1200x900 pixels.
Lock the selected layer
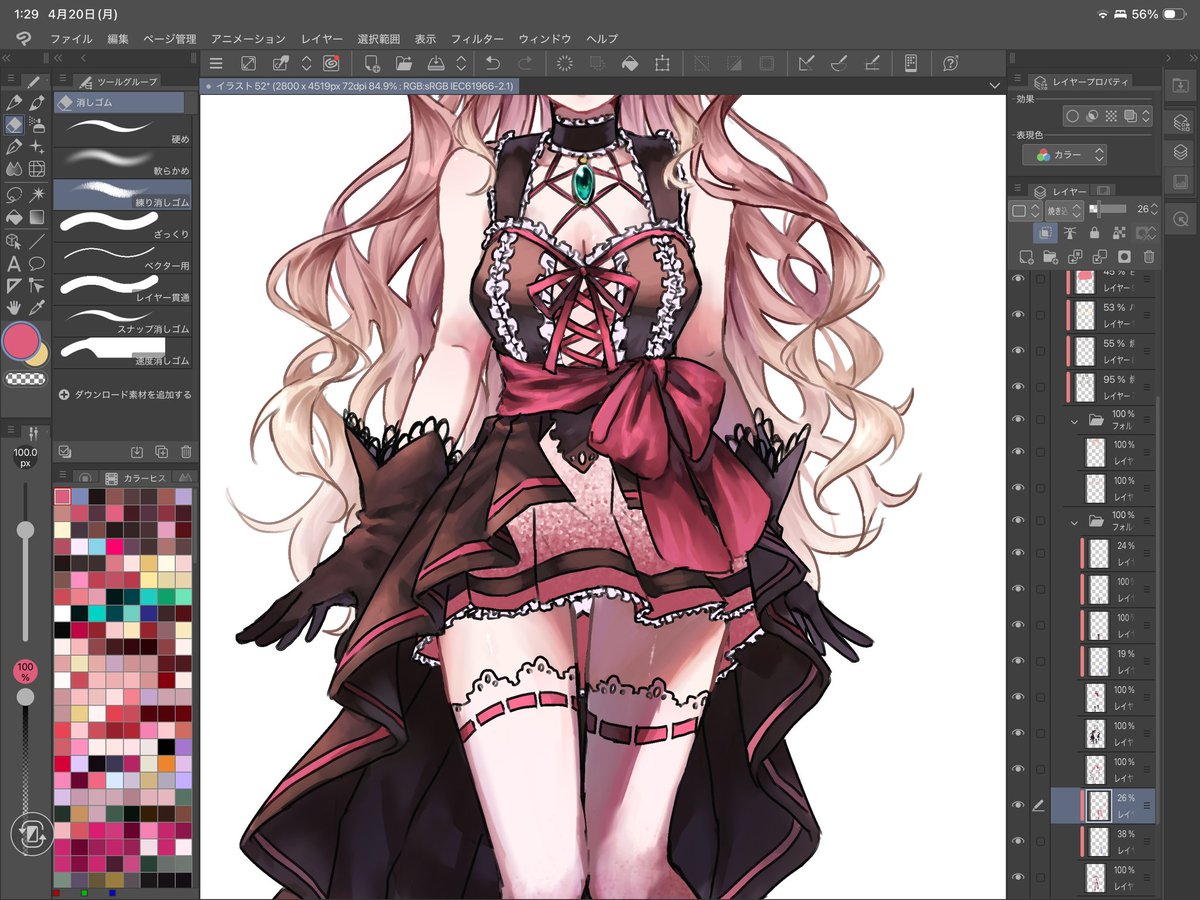tap(1095, 232)
